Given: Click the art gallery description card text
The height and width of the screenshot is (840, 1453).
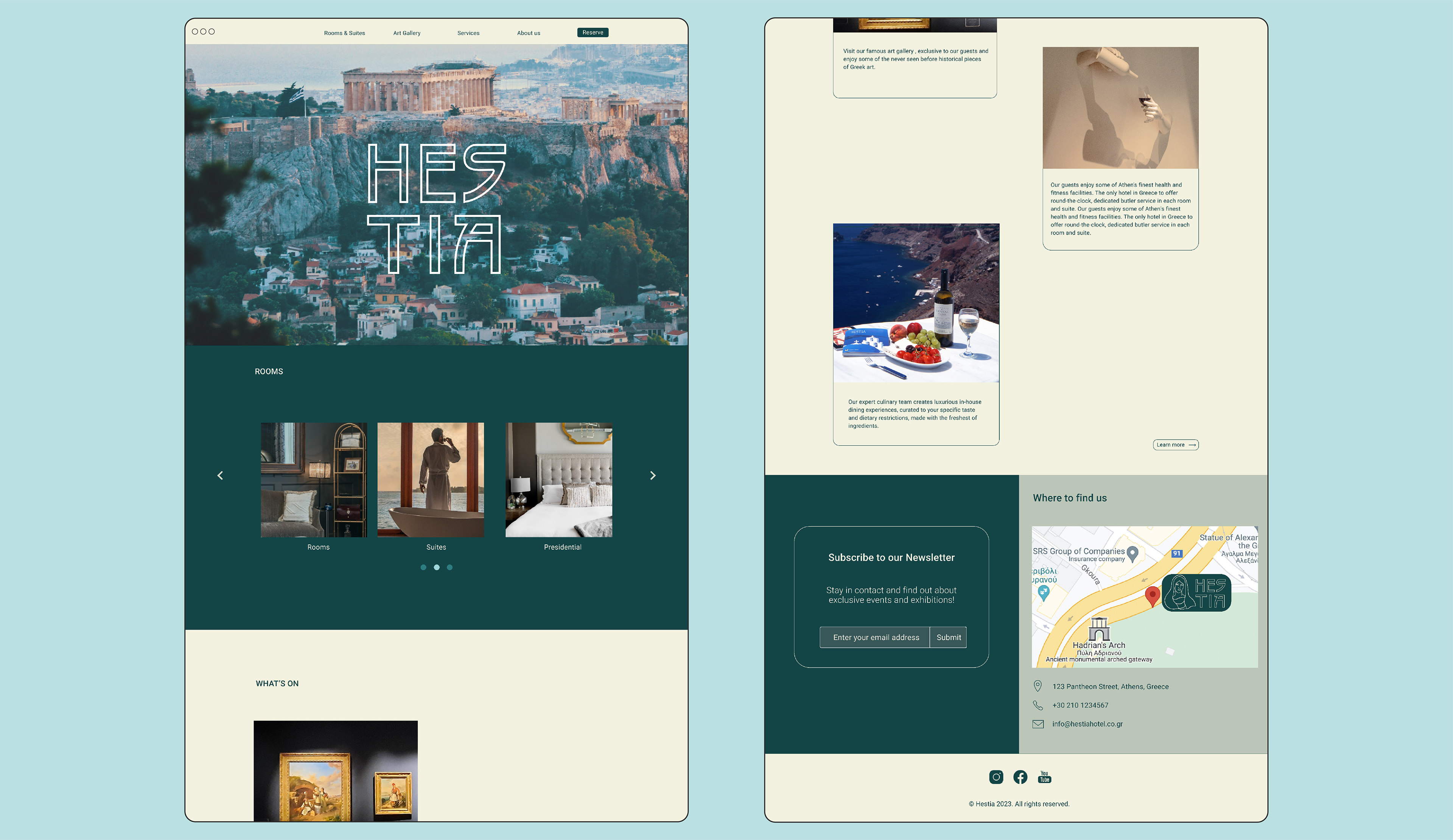Looking at the screenshot, I should pyautogui.click(x=915, y=59).
